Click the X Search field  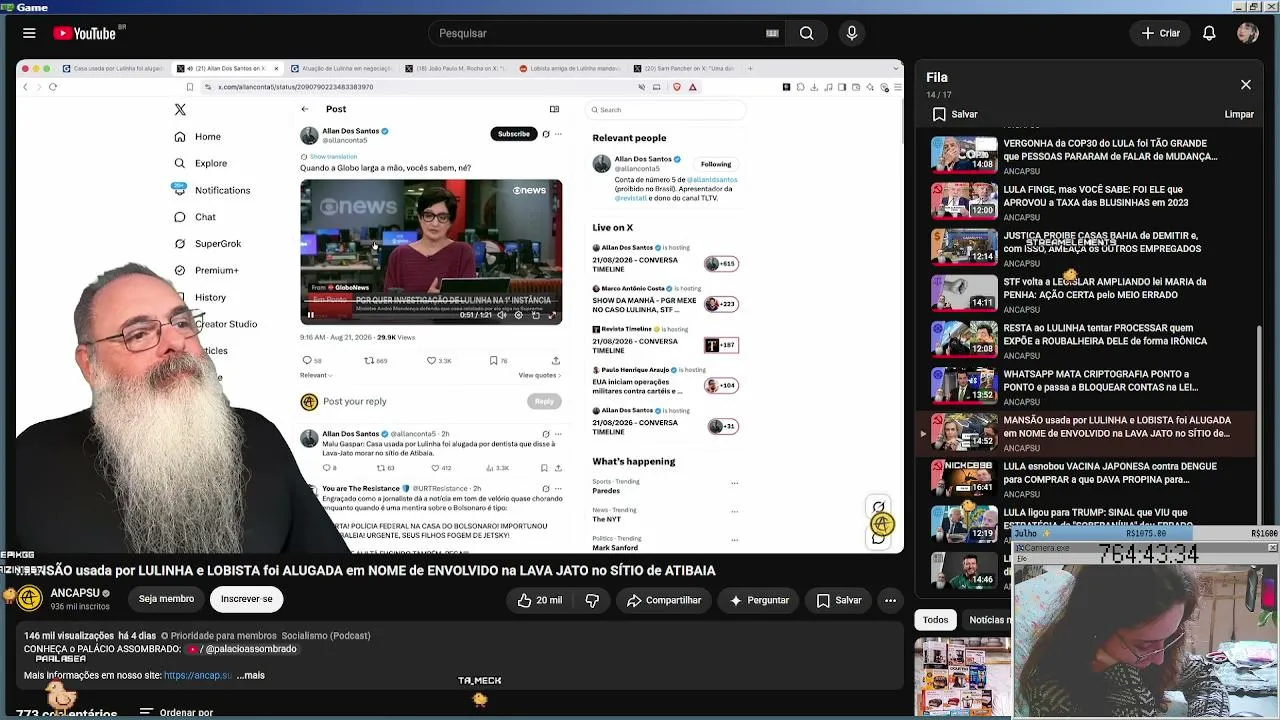tap(665, 110)
